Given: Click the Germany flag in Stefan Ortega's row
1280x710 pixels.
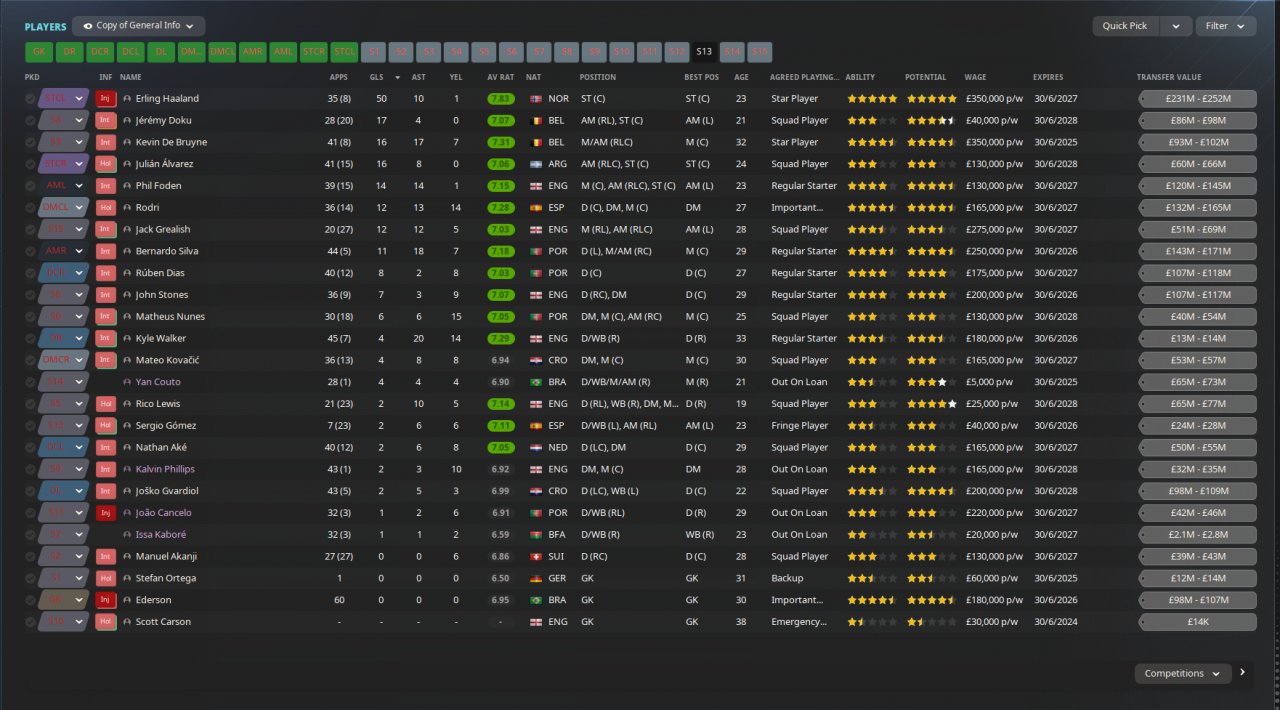Looking at the screenshot, I should tap(535, 578).
